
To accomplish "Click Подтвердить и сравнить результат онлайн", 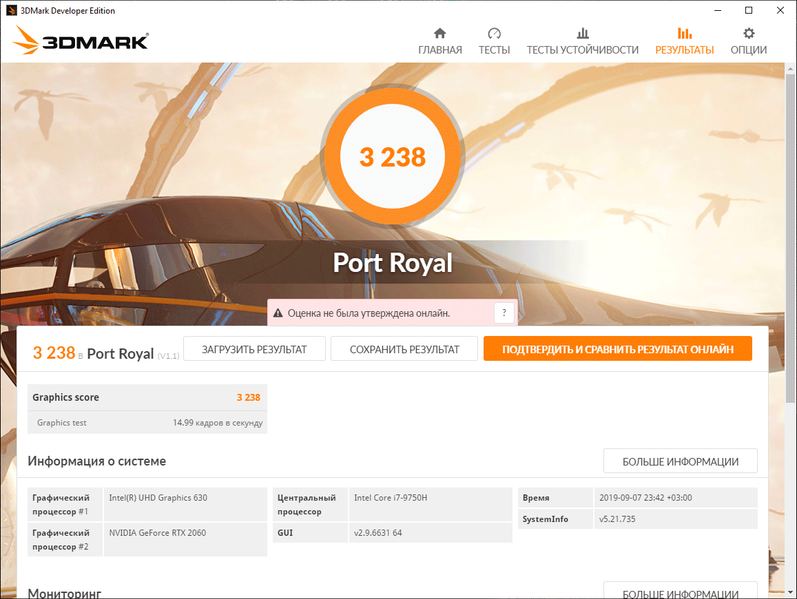I will pos(617,349).
